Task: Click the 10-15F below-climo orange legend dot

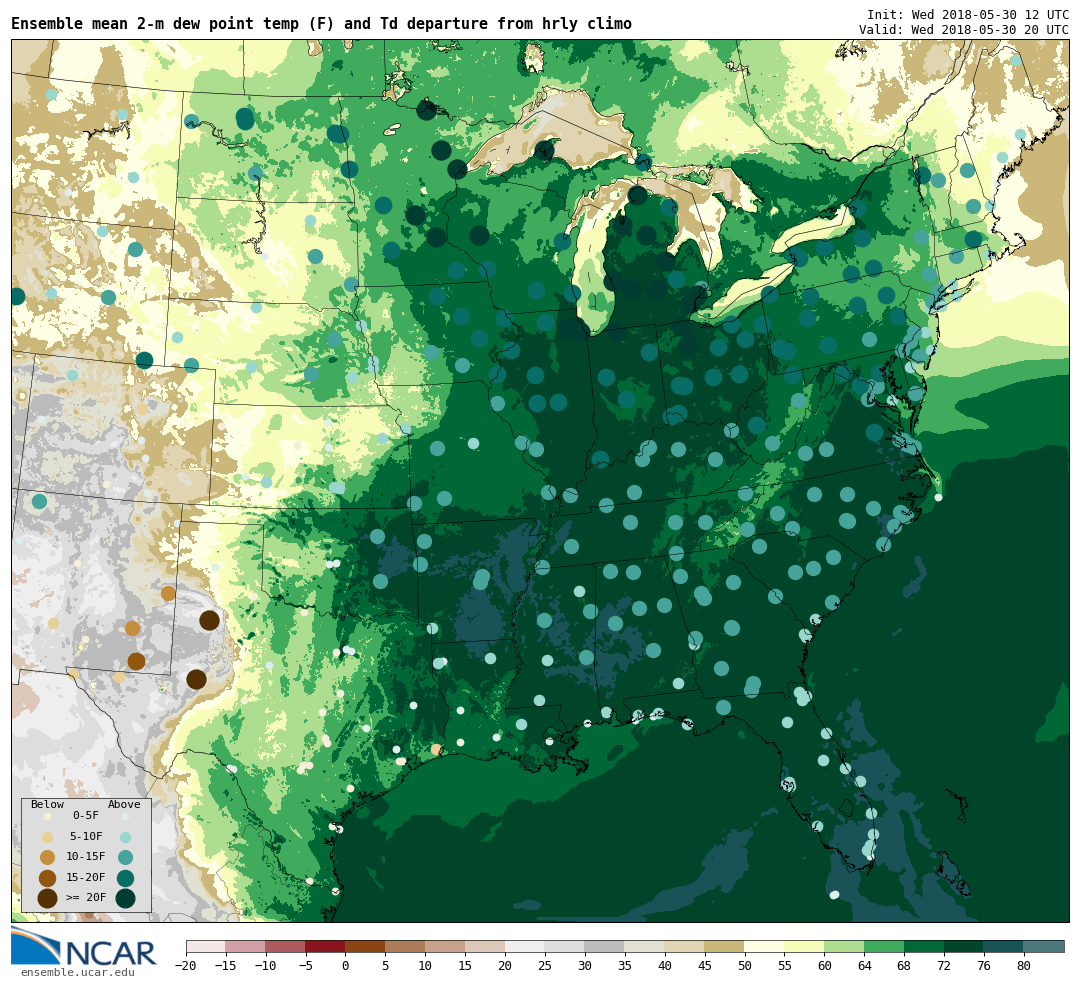Action: tap(48, 858)
